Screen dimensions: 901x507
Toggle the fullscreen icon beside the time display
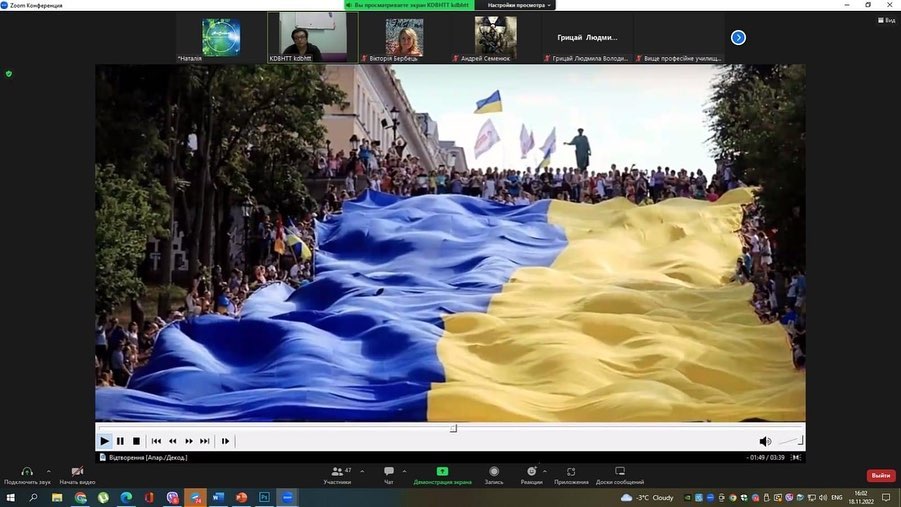pos(796,458)
